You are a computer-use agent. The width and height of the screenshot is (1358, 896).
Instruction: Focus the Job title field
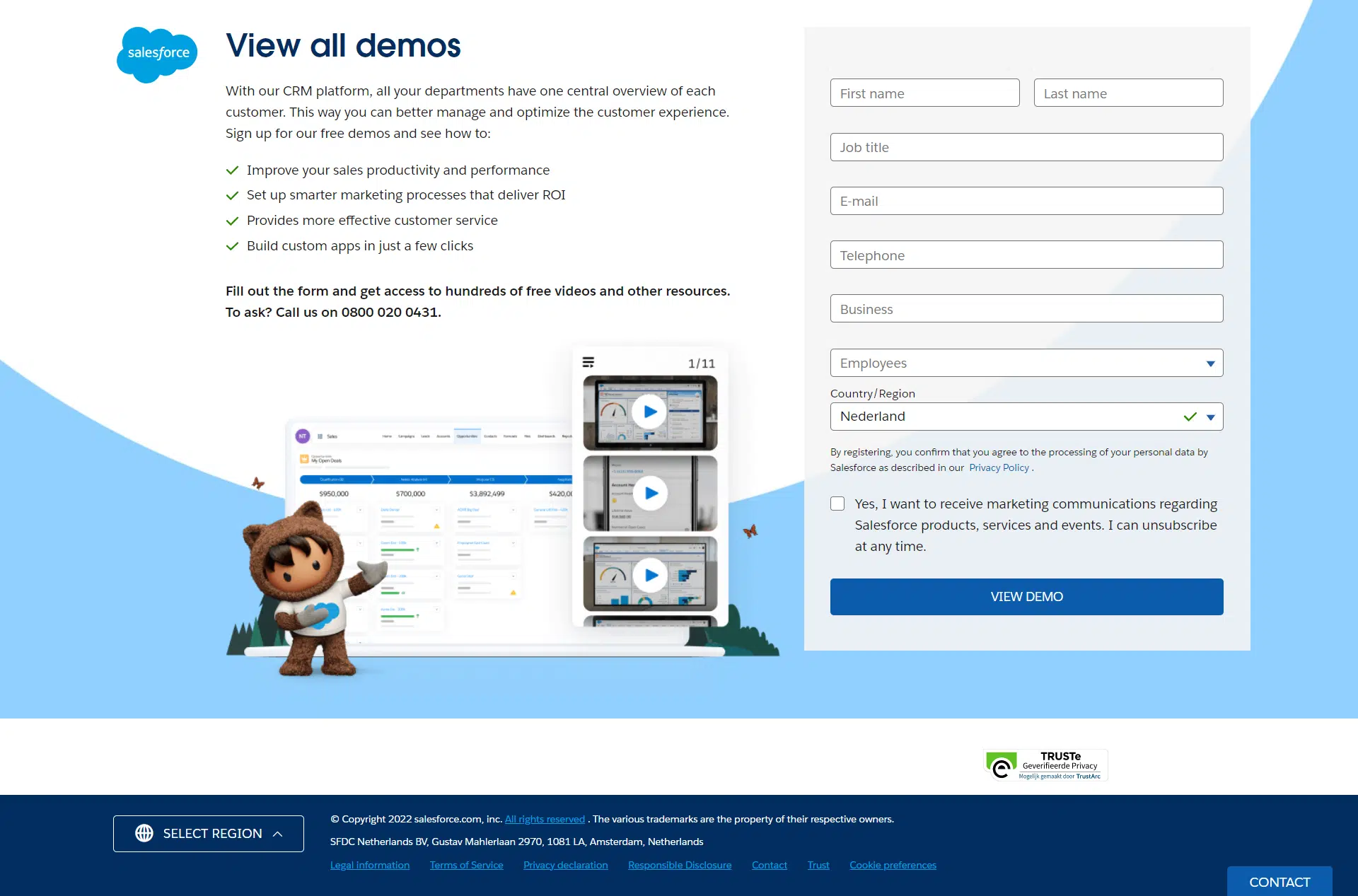(1026, 147)
